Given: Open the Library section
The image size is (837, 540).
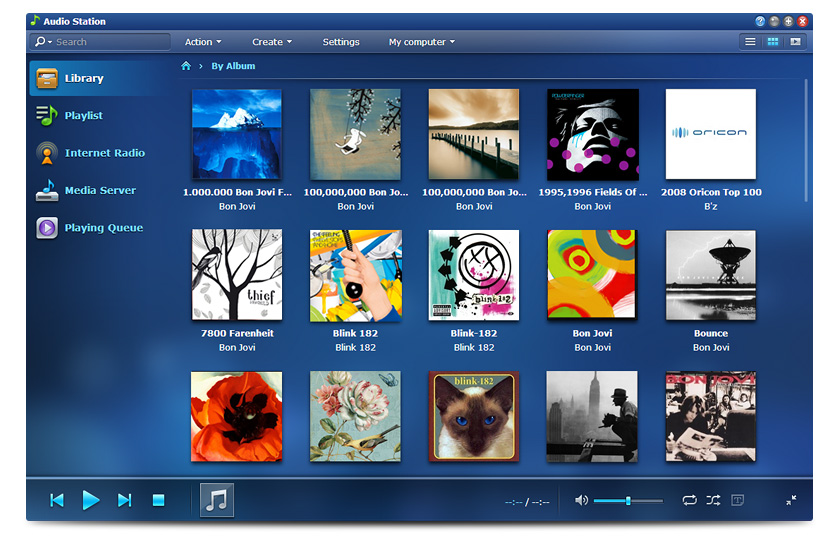Looking at the screenshot, I should point(99,78).
